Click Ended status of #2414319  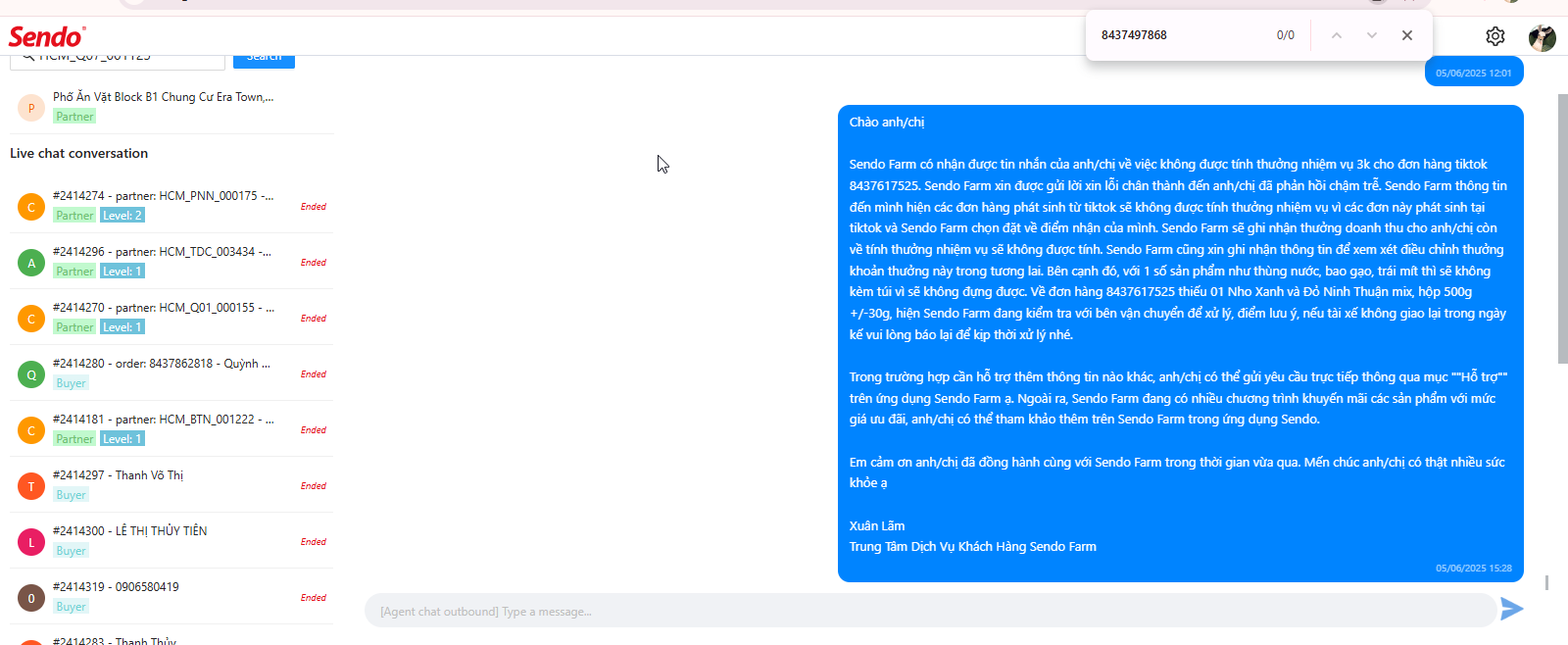click(x=314, y=598)
